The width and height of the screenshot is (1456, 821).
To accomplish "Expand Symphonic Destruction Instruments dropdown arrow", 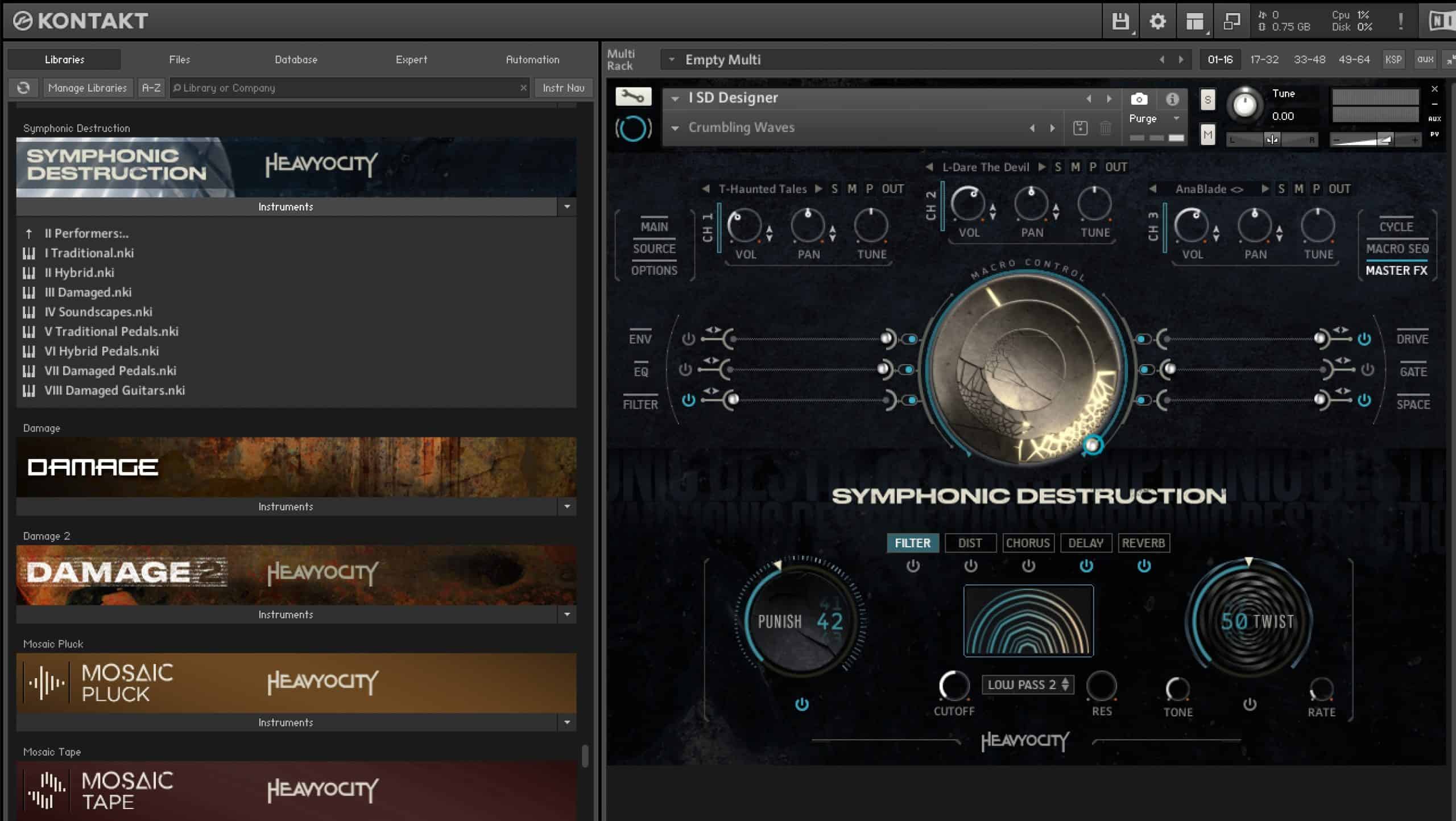I will point(567,207).
